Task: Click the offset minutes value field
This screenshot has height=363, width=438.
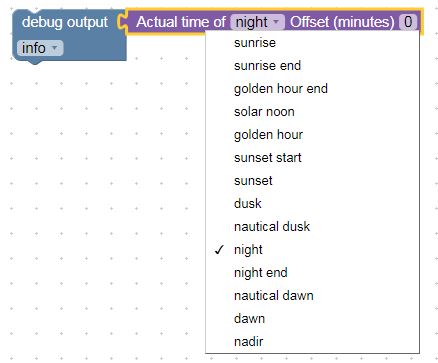Action: (408, 22)
